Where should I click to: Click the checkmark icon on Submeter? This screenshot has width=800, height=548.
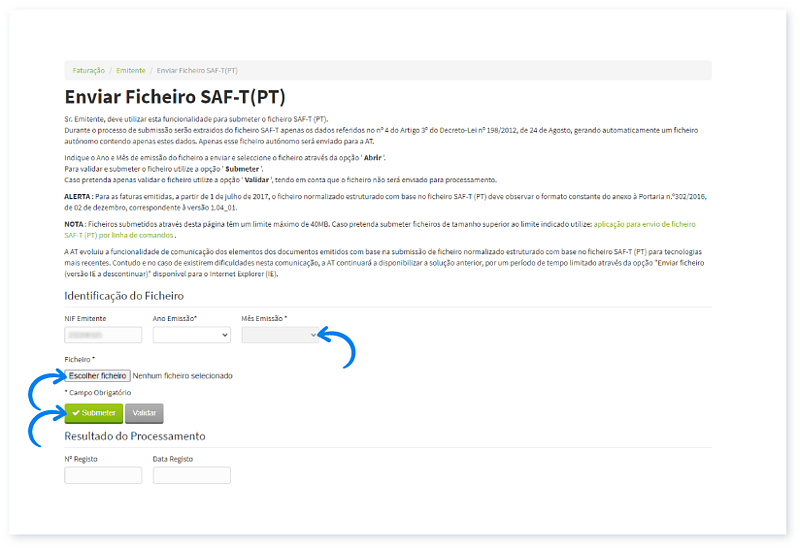(76, 413)
